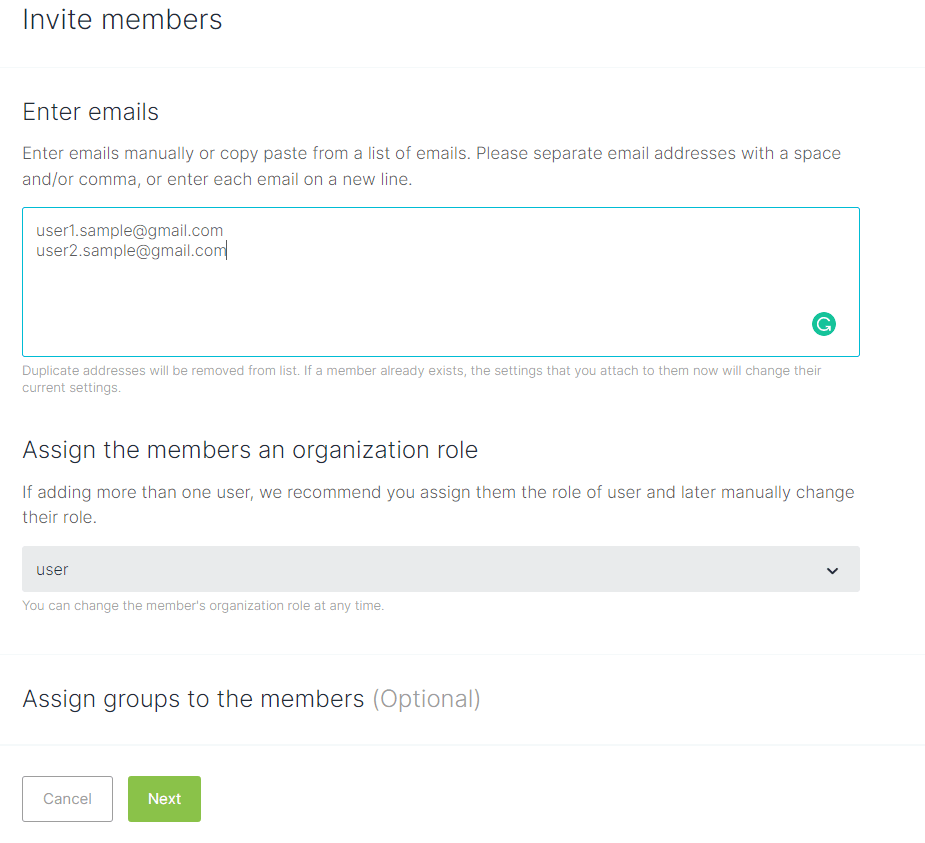The image size is (925, 843).
Task: Click the 'If adding more than one user' paragraph
Action: 438,505
